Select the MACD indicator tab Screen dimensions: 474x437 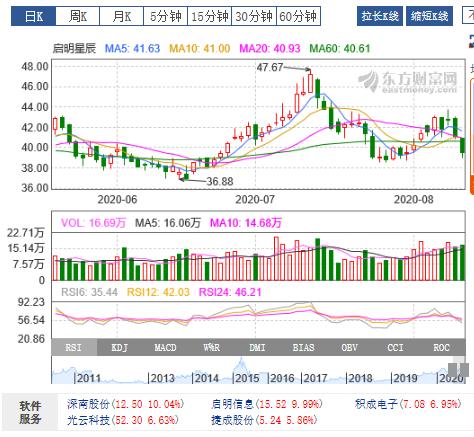point(165,347)
